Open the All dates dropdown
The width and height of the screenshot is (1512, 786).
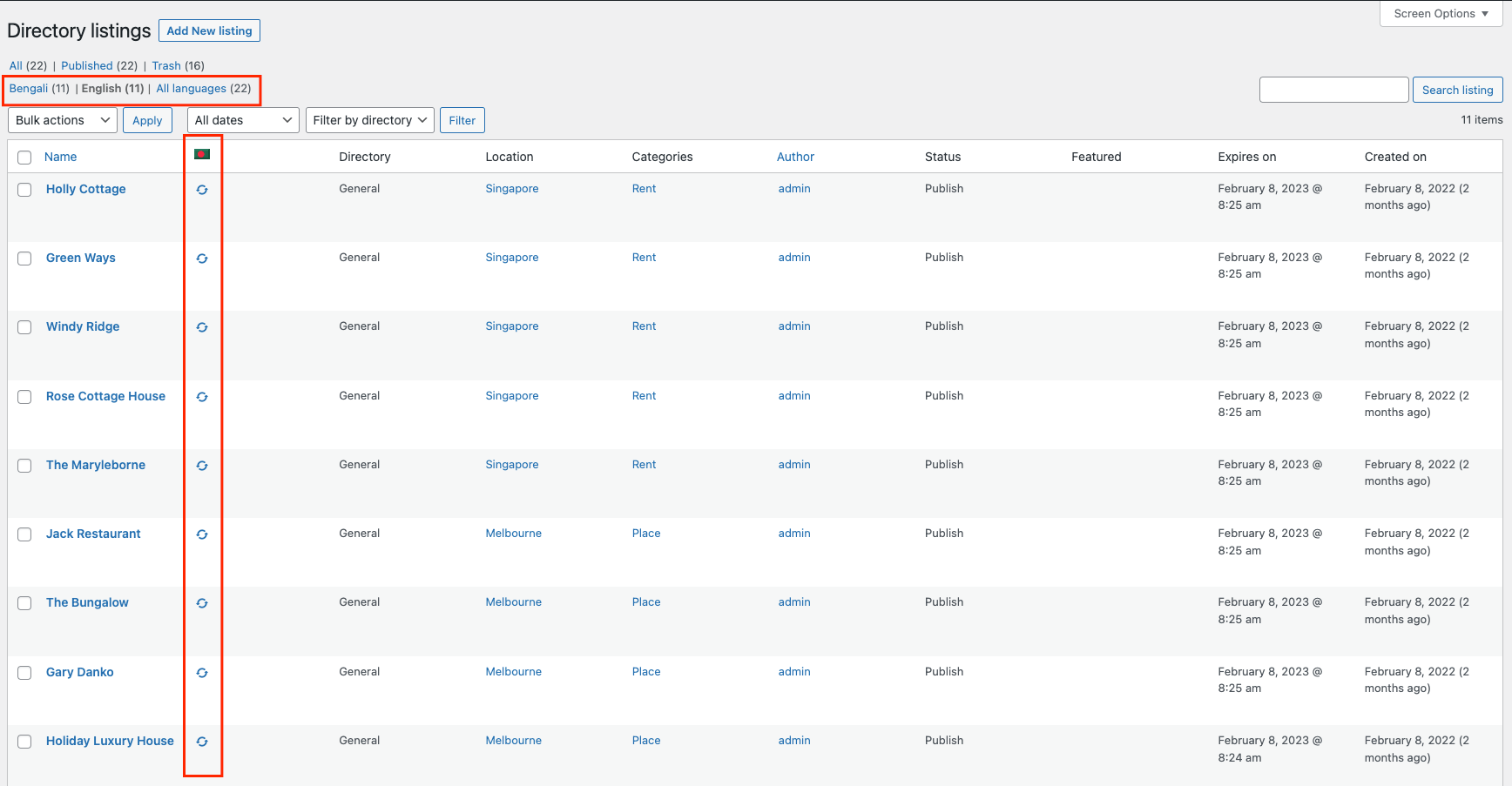coord(242,120)
